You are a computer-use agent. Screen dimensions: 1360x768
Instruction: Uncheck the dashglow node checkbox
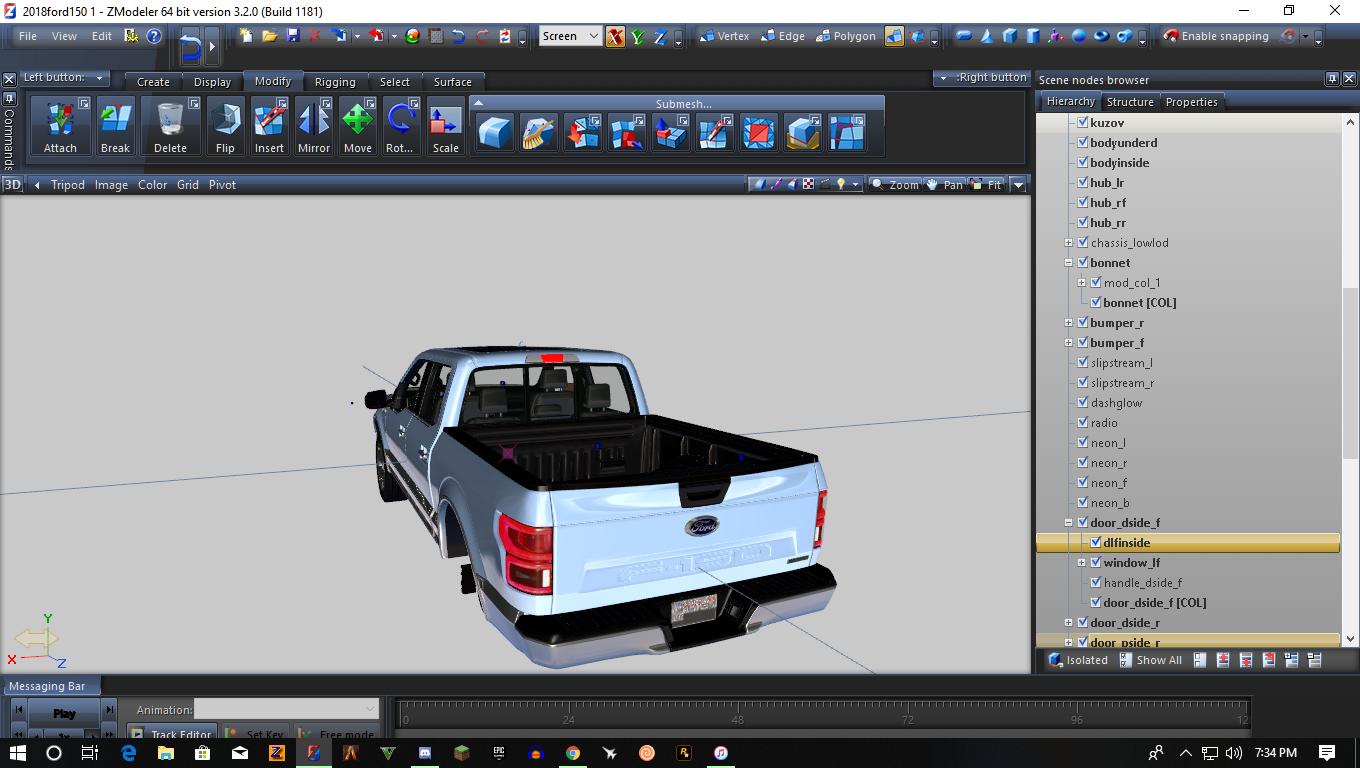click(x=1082, y=403)
